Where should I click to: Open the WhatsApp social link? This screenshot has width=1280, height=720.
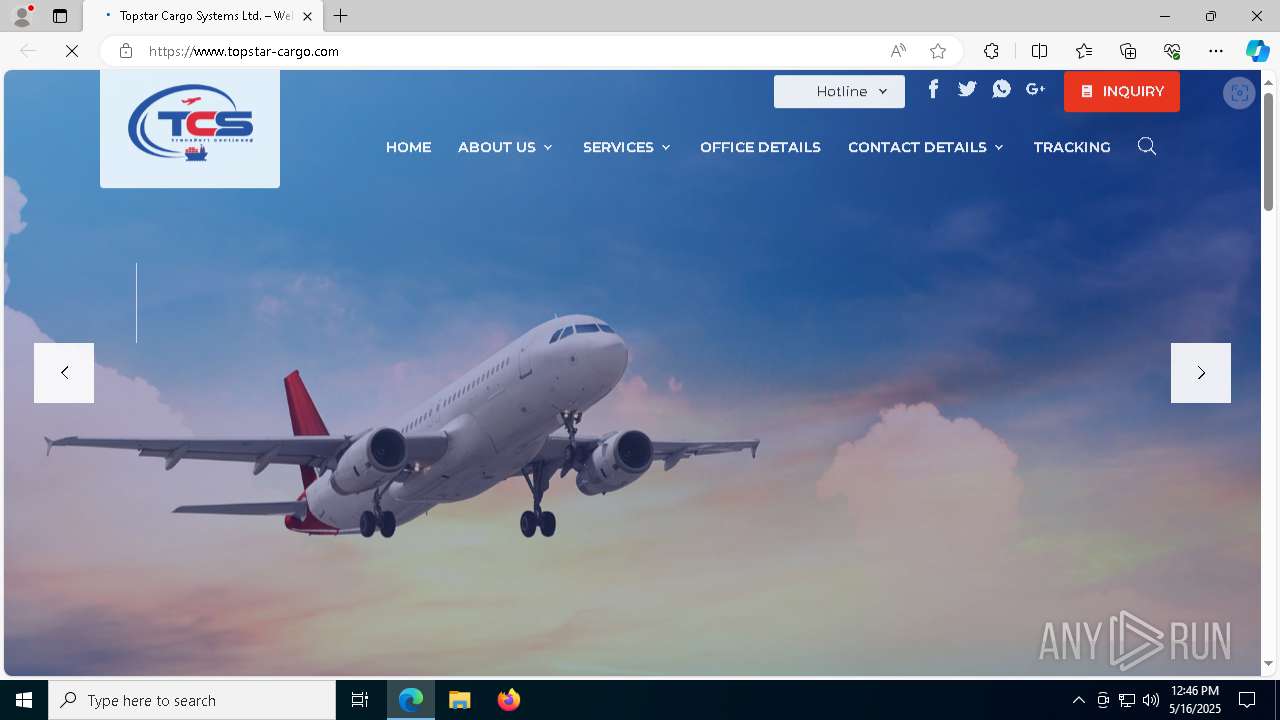1001,89
